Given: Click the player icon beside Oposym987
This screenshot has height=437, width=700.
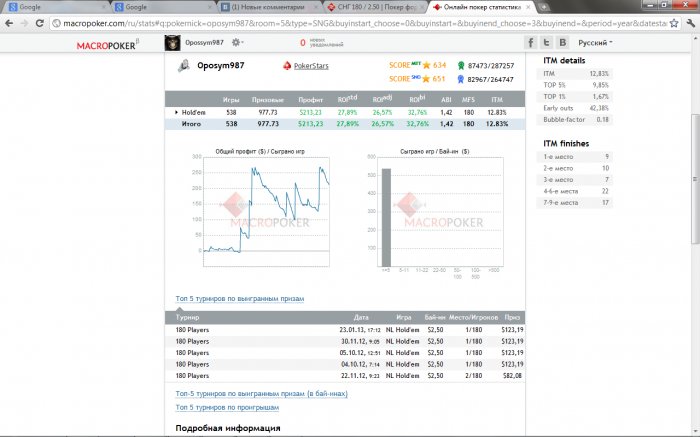Looking at the screenshot, I should pos(183,66).
